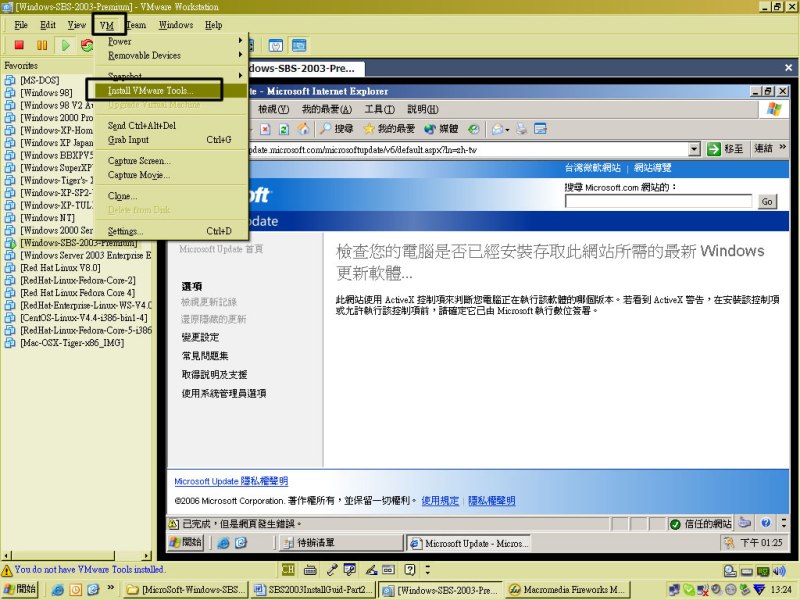Click the History icon in IE toolbar
Viewport: 800px width, 600px height.
tap(474, 129)
